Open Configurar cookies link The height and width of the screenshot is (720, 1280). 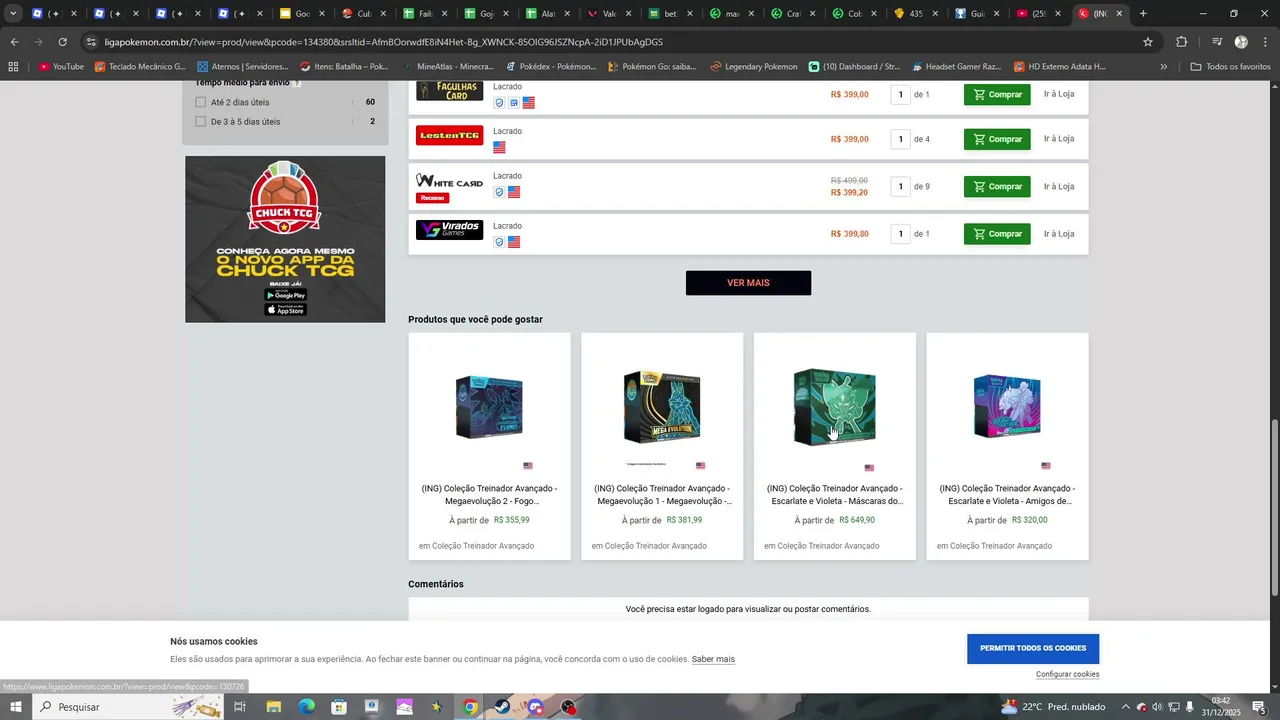coord(1067,674)
